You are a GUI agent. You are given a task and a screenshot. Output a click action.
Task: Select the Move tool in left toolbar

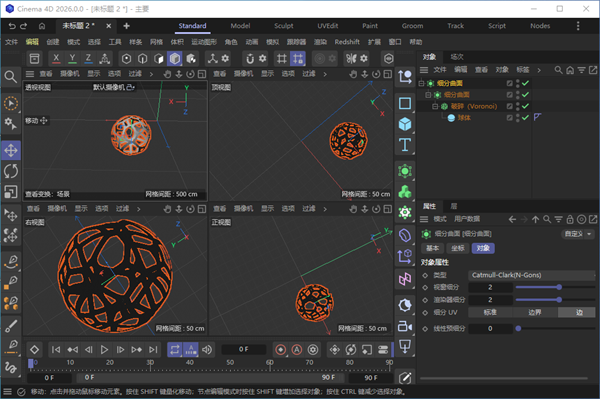pos(11,150)
